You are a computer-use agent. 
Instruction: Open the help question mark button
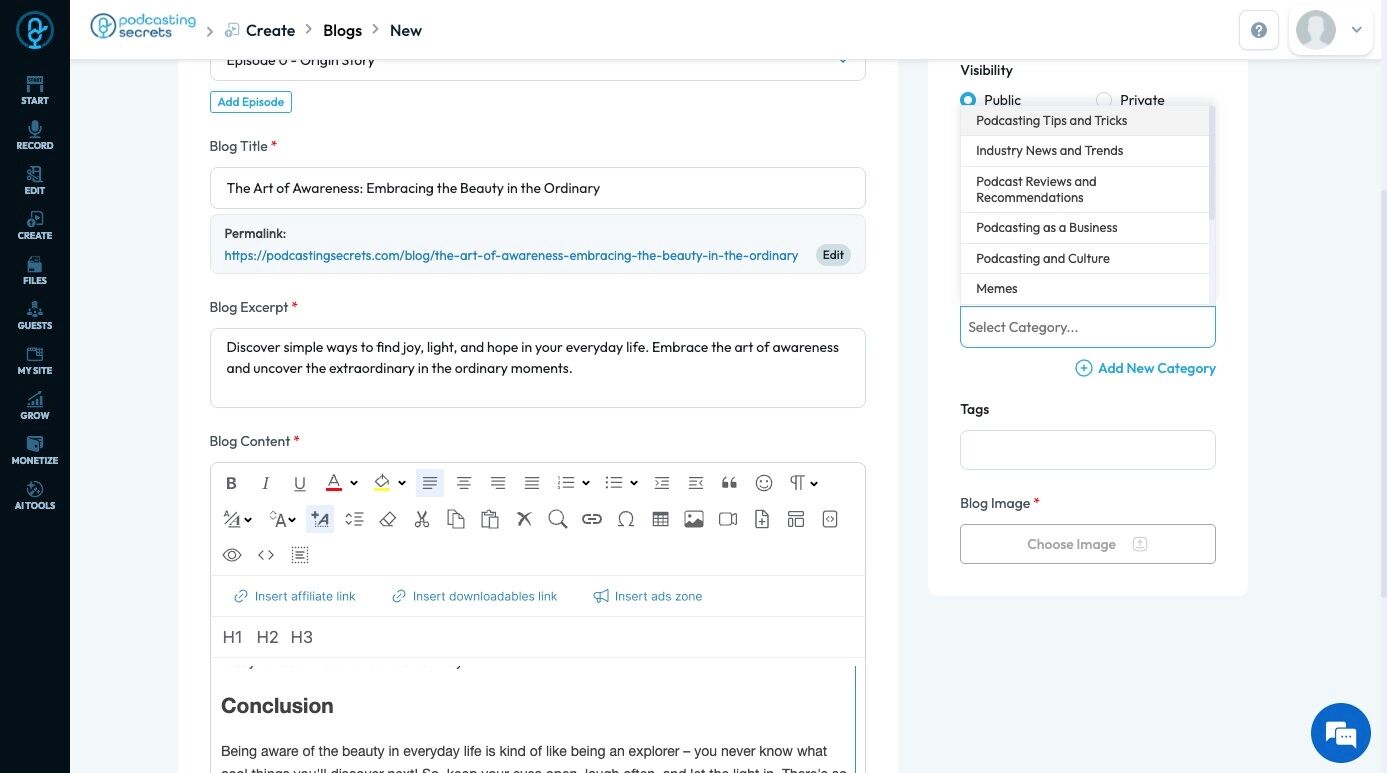[1259, 30]
